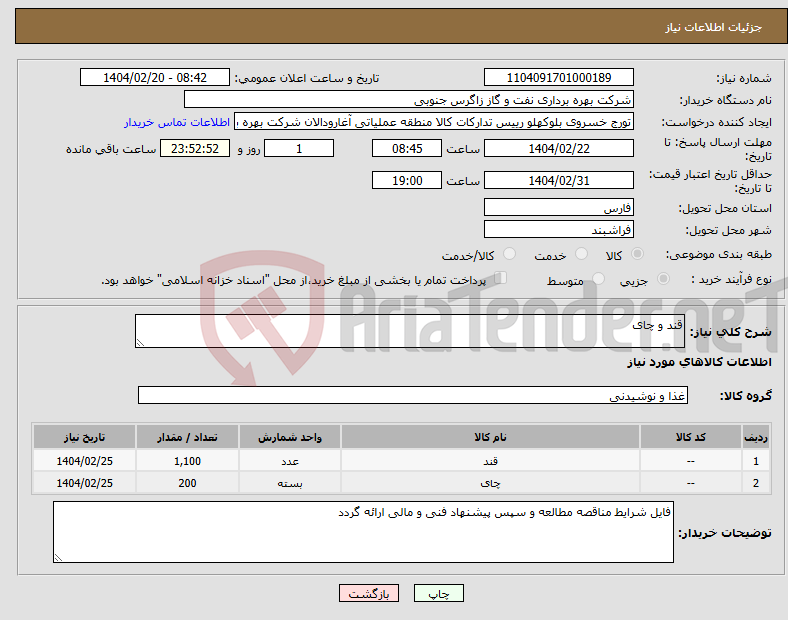Click the buyer organization name field

coord(409,99)
